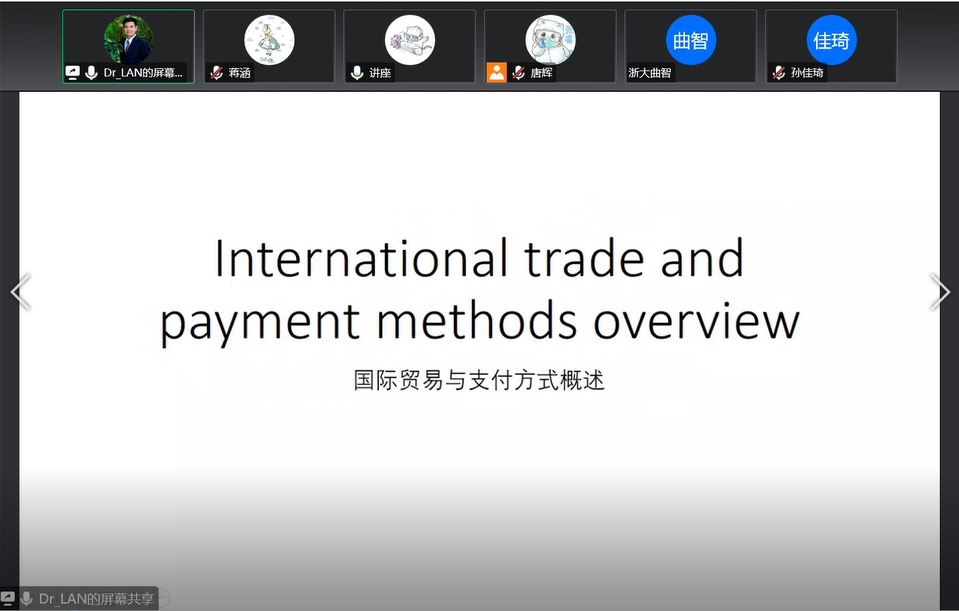The image size is (959, 611).
Task: Click the 唐辉 name label
Action: [541, 73]
